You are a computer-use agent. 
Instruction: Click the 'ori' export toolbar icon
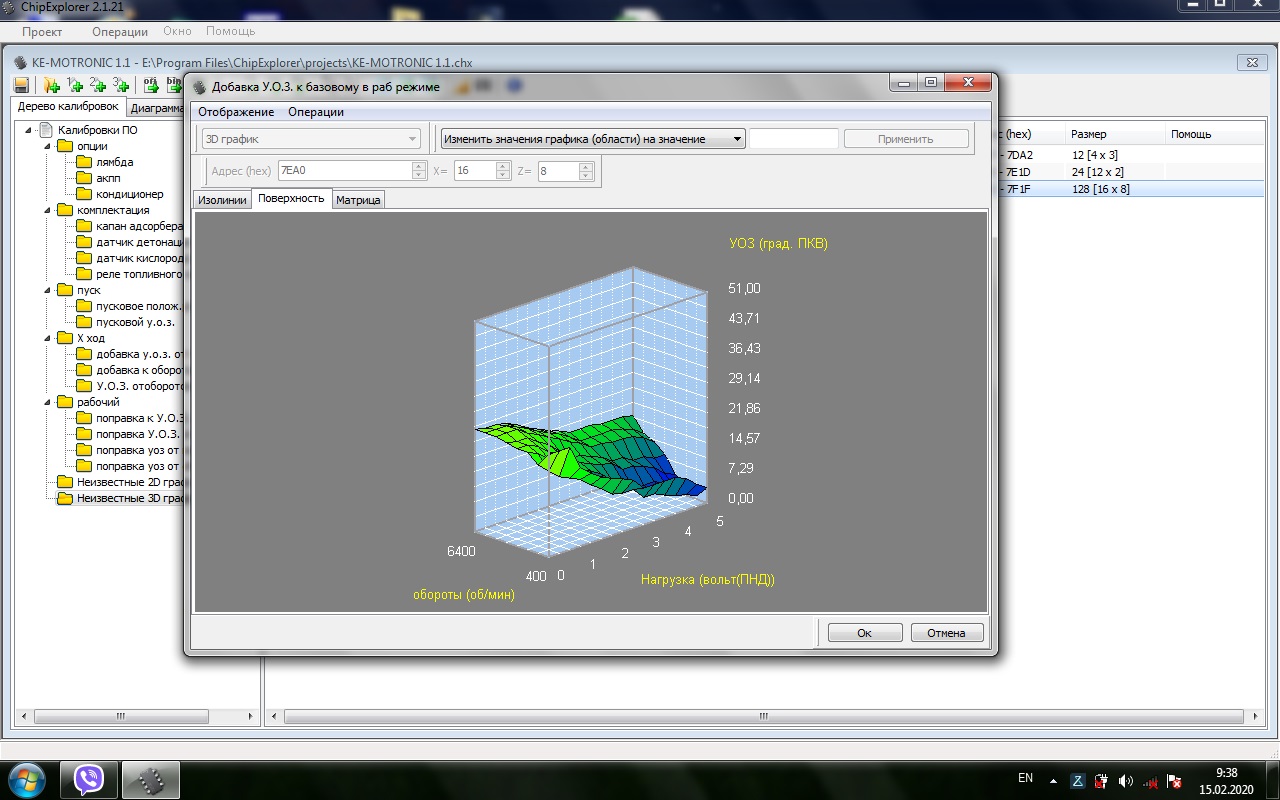pos(151,85)
